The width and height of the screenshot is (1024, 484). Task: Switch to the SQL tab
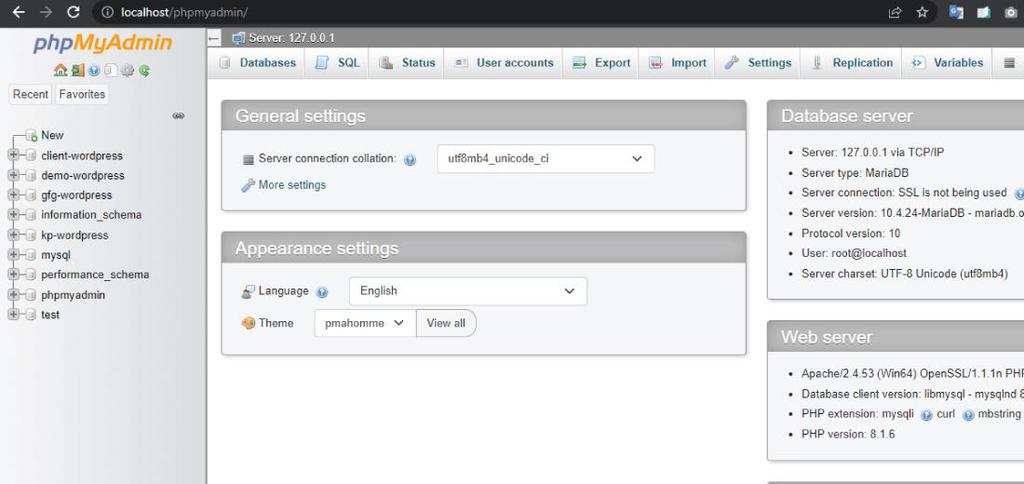pyautogui.click(x=338, y=63)
